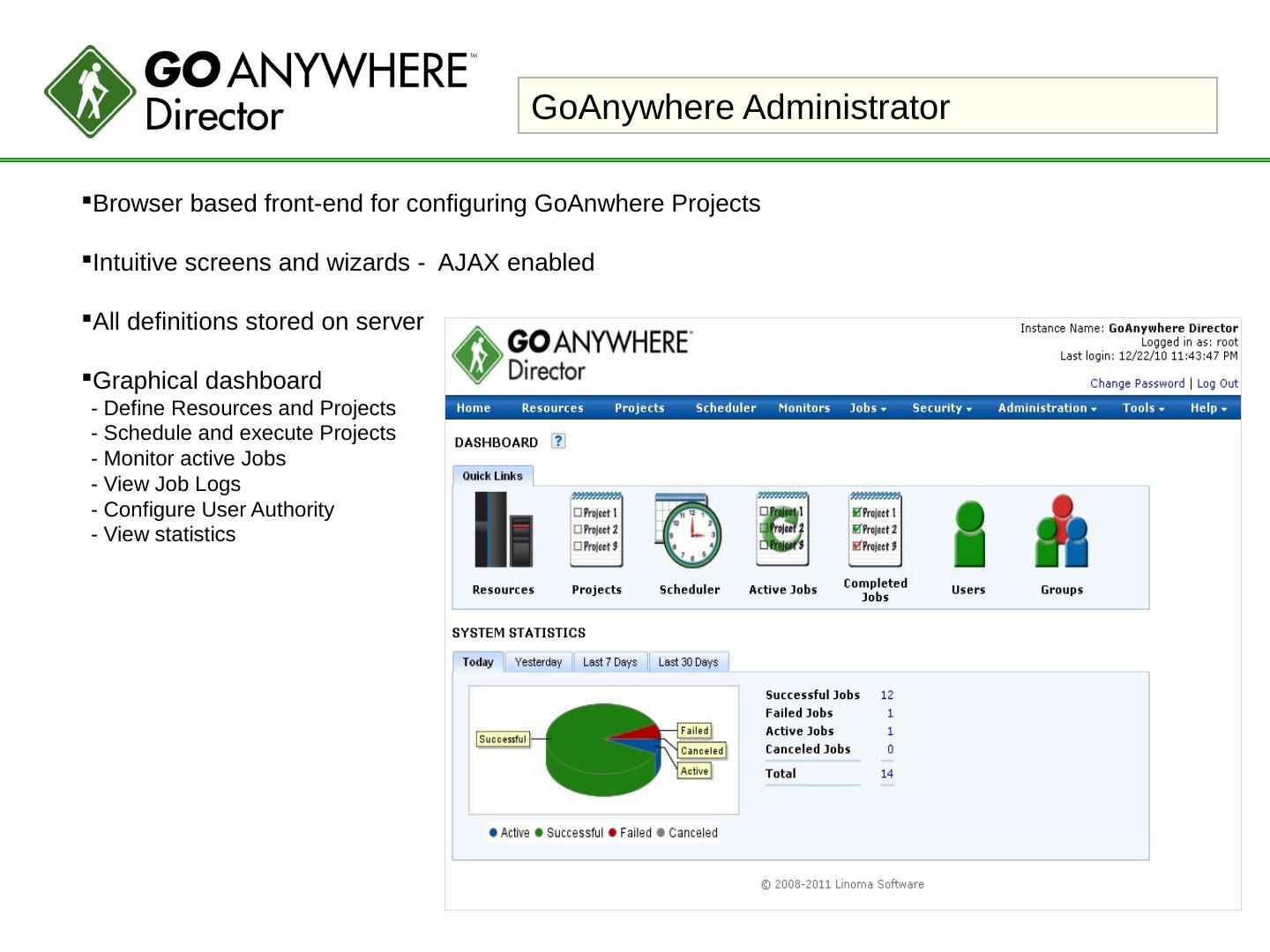Click the Canceled callout label beside the pie chart
Image resolution: width=1270 pixels, height=952 pixels.
click(x=702, y=751)
